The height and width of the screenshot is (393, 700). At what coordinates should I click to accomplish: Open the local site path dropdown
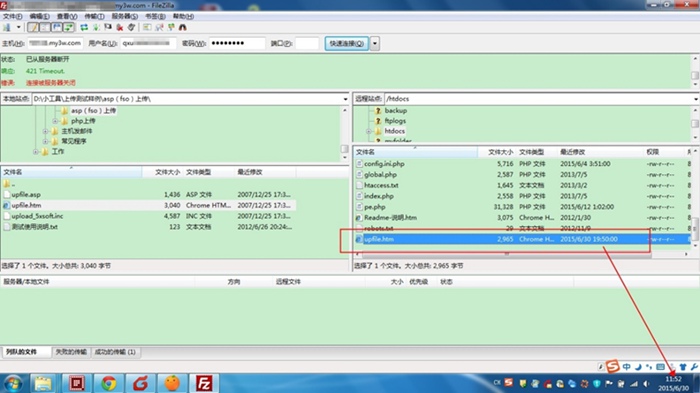click(345, 99)
